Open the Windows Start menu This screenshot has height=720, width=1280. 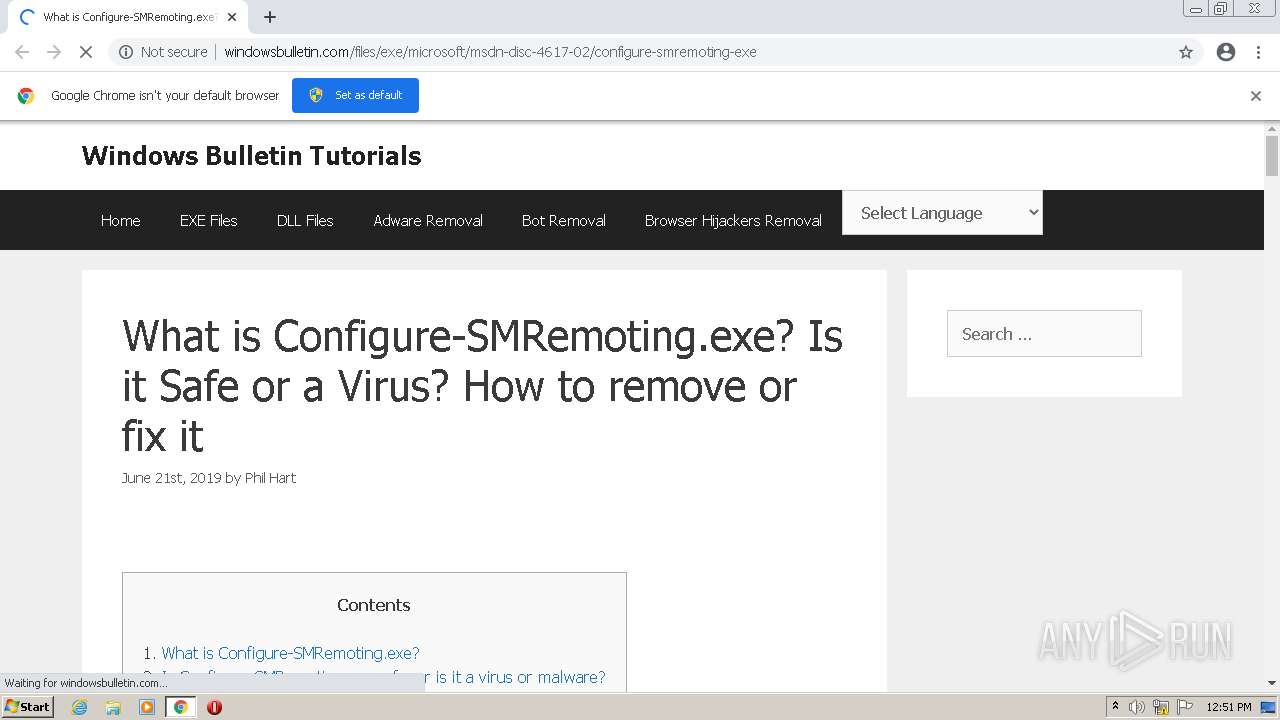coord(28,706)
